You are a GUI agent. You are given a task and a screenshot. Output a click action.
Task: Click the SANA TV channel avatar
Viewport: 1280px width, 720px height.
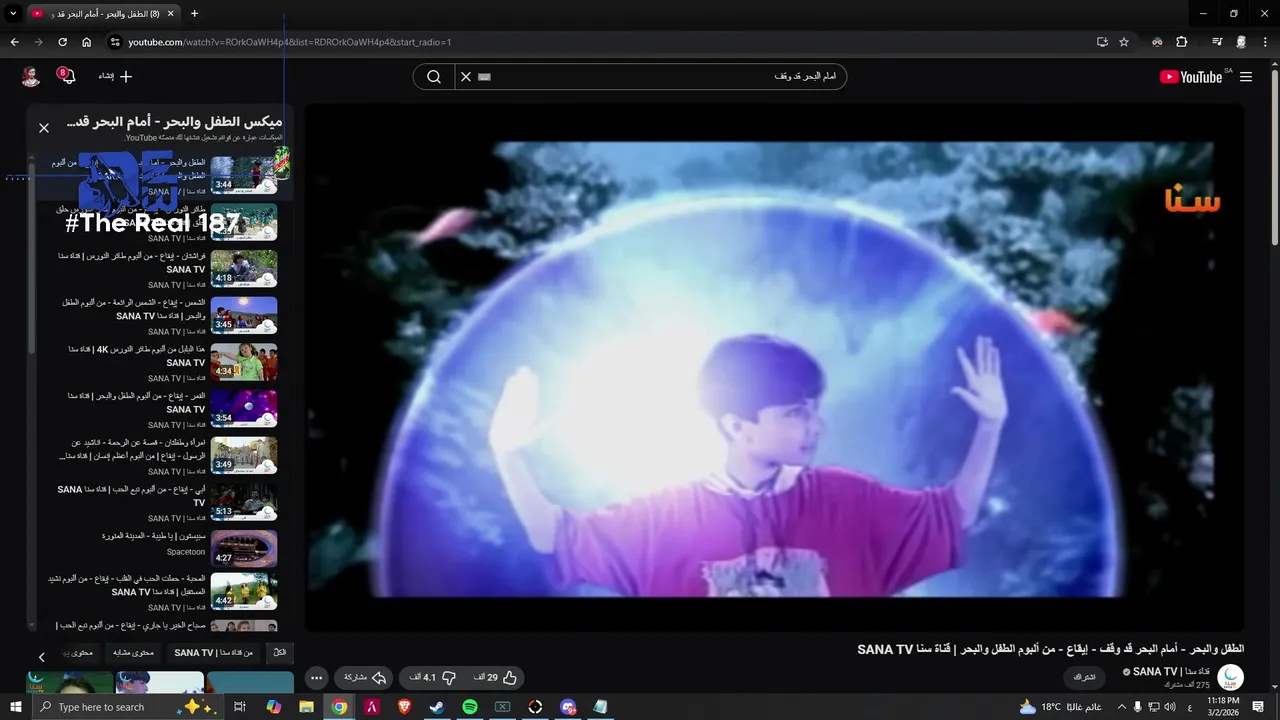(x=1231, y=677)
